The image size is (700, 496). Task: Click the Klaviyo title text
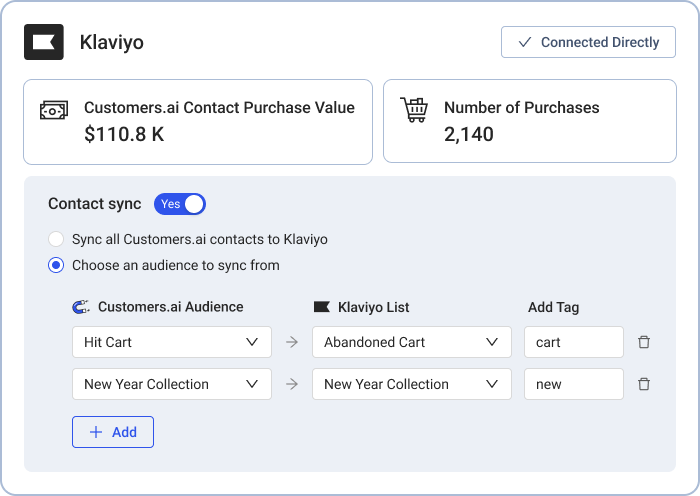[x=112, y=42]
